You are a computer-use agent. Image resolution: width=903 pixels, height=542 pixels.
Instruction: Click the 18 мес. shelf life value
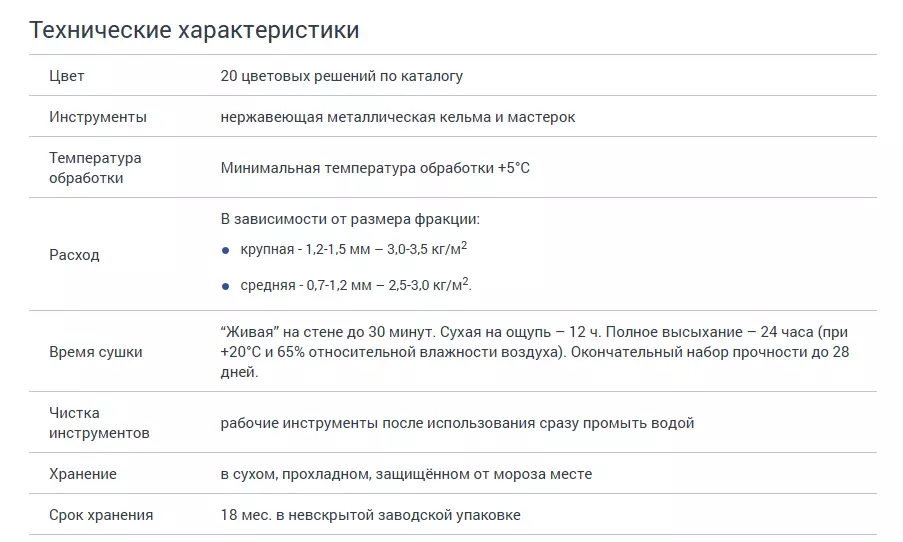(x=370, y=515)
